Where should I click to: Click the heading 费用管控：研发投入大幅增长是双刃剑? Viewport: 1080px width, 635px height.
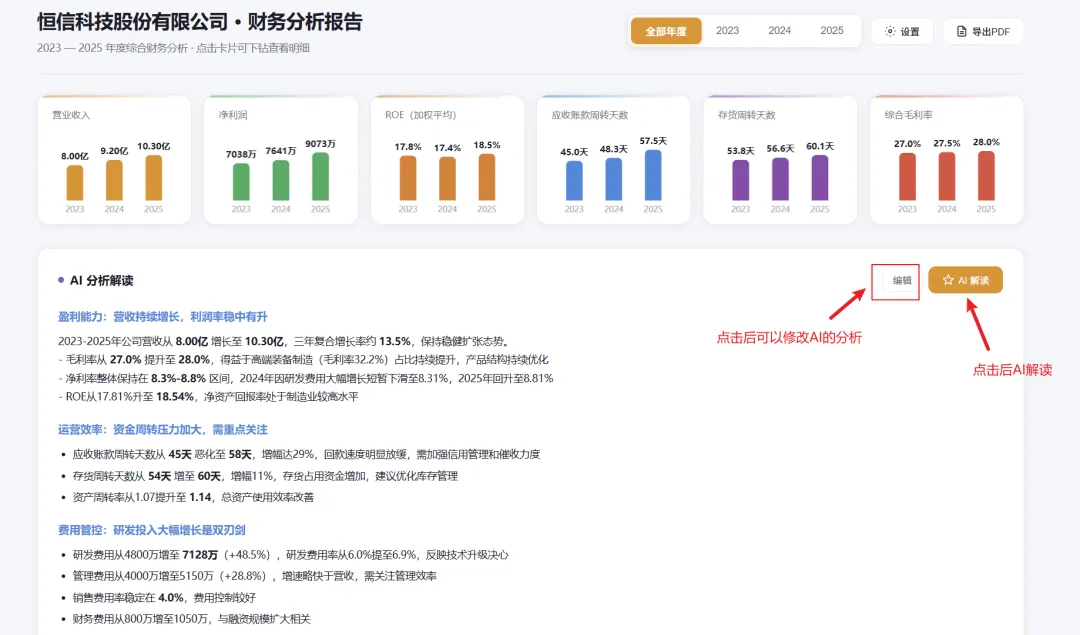152,530
